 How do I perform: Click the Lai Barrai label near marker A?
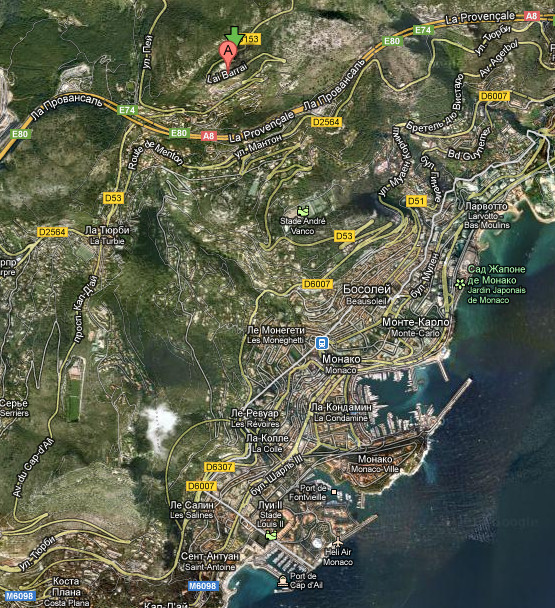tap(227, 73)
